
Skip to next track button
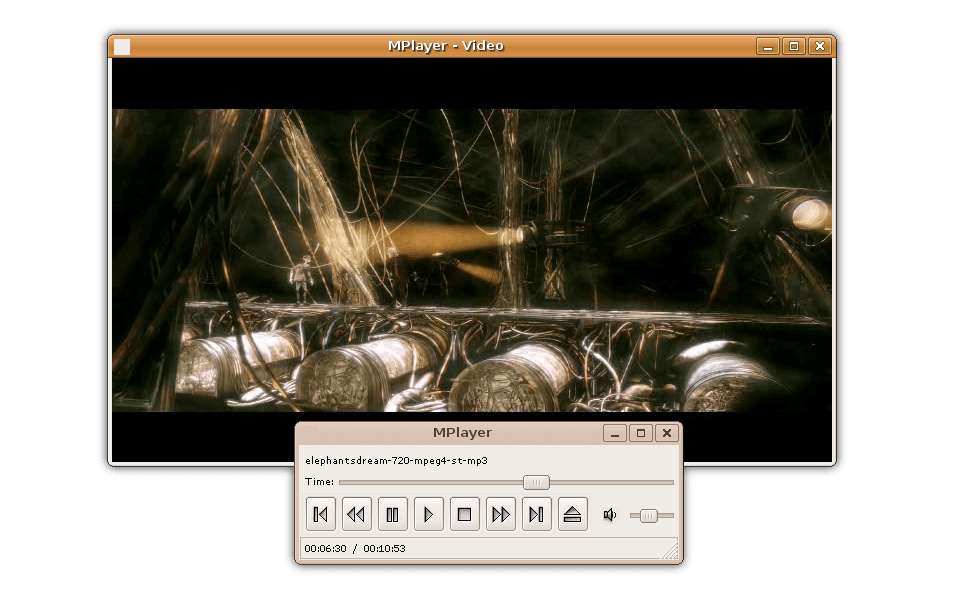(537, 514)
